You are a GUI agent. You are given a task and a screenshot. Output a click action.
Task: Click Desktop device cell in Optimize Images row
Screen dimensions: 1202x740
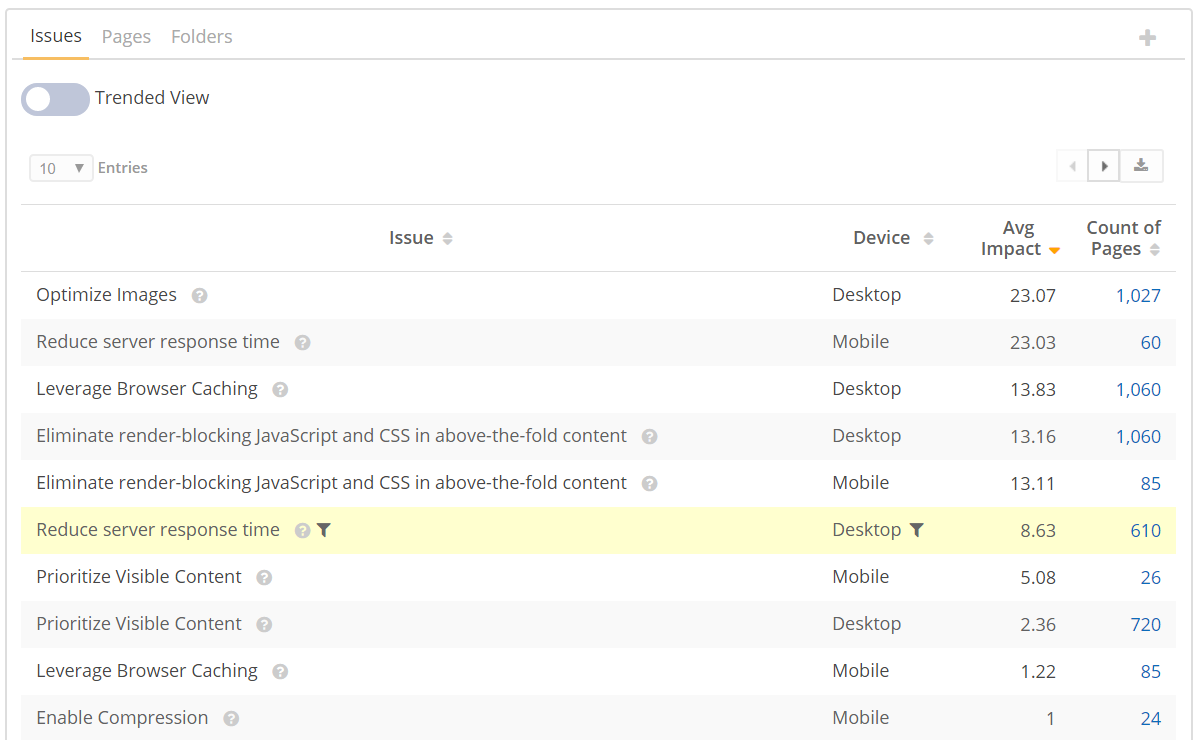[x=866, y=295]
